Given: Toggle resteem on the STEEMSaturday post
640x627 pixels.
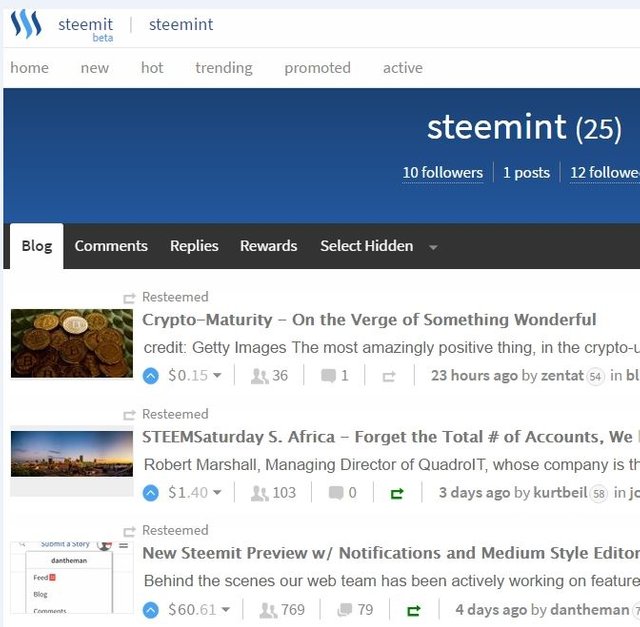Looking at the screenshot, I should 397,493.
